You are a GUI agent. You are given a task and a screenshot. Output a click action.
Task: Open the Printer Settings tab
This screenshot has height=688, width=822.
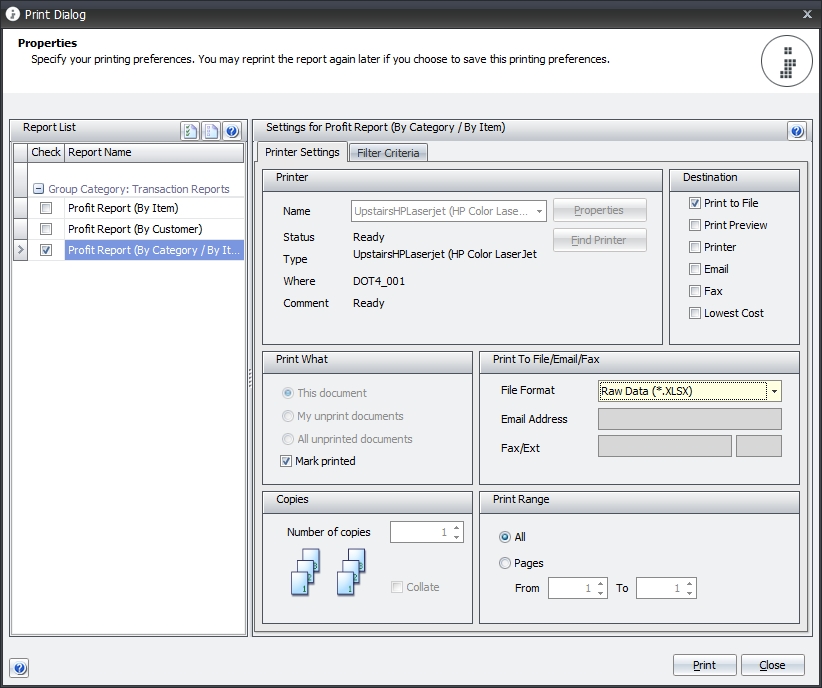click(303, 153)
